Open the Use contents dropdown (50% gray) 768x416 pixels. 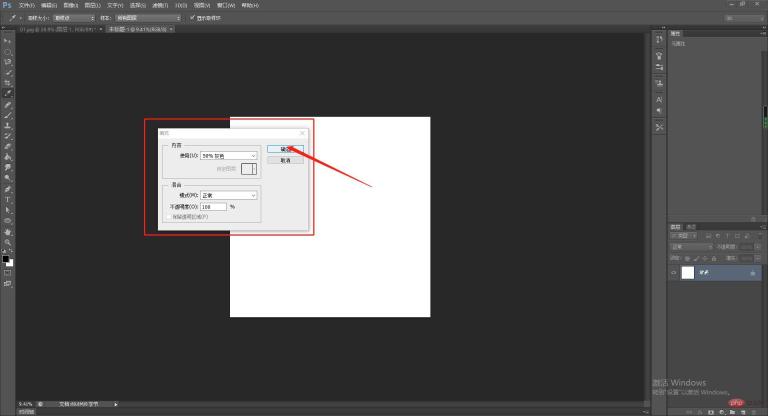click(229, 156)
